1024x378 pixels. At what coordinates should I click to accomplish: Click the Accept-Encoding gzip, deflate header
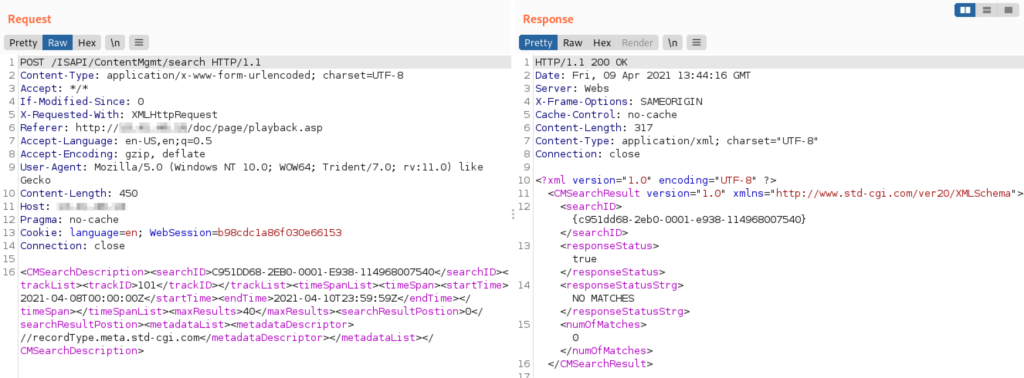(112, 154)
